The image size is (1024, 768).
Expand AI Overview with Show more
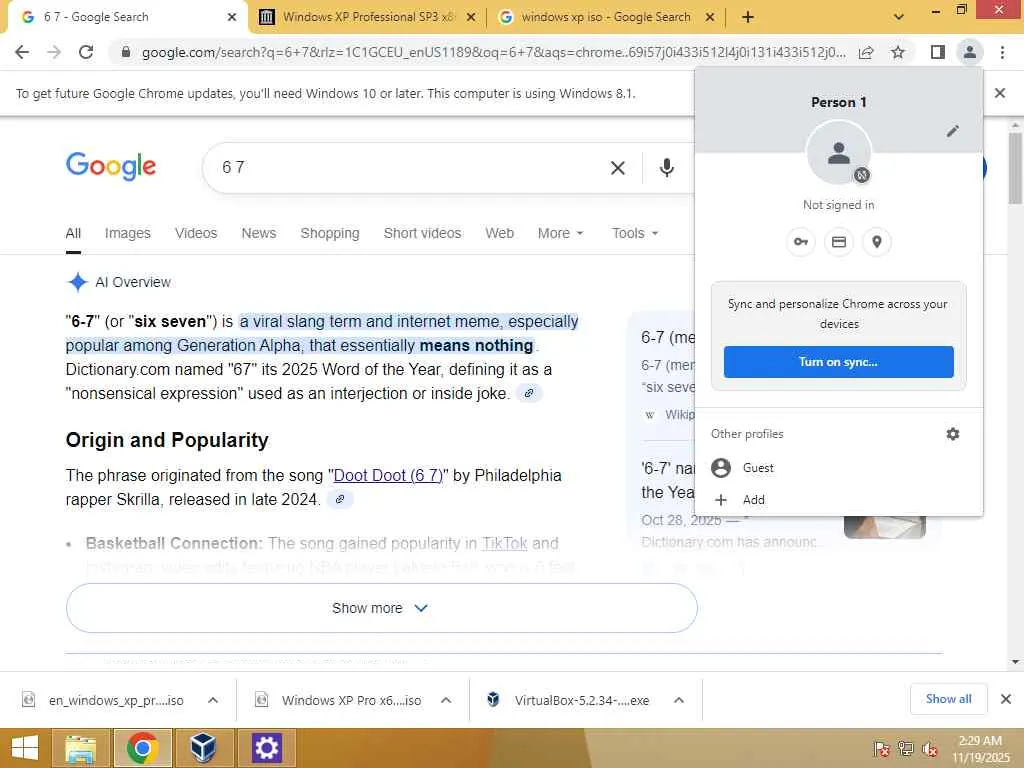[381, 608]
